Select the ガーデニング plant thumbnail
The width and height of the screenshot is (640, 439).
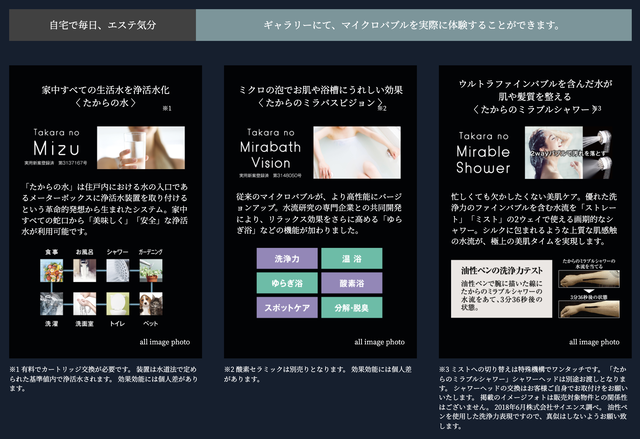pyautogui.click(x=151, y=270)
